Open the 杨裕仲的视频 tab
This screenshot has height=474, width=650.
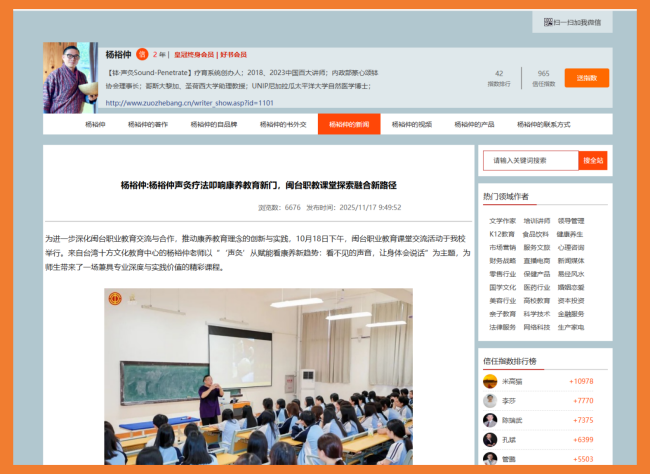pos(412,124)
